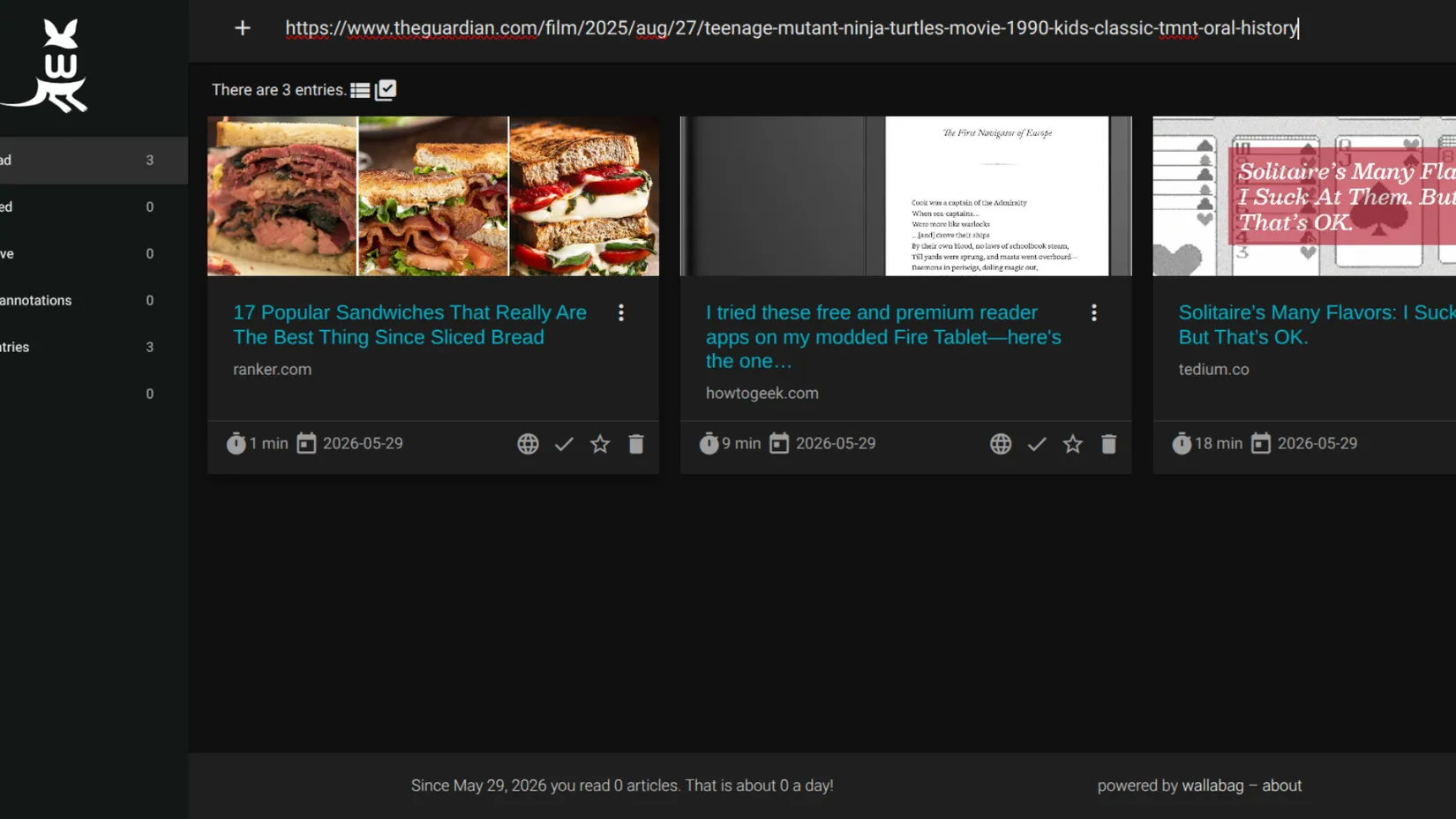Click '9 min' reading time text
The width and height of the screenshot is (1456, 819).
tap(741, 444)
